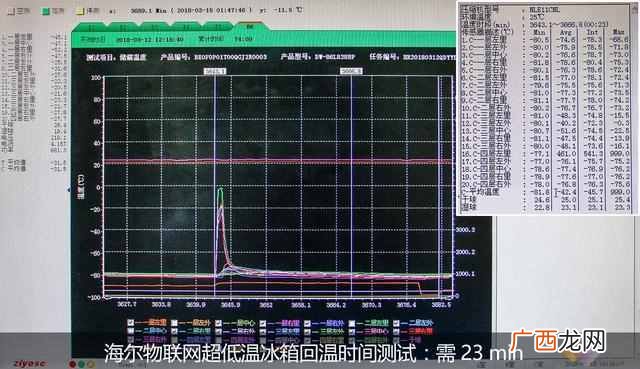
Task: Click the 3627.7 x-axis label
Action: tap(127, 305)
